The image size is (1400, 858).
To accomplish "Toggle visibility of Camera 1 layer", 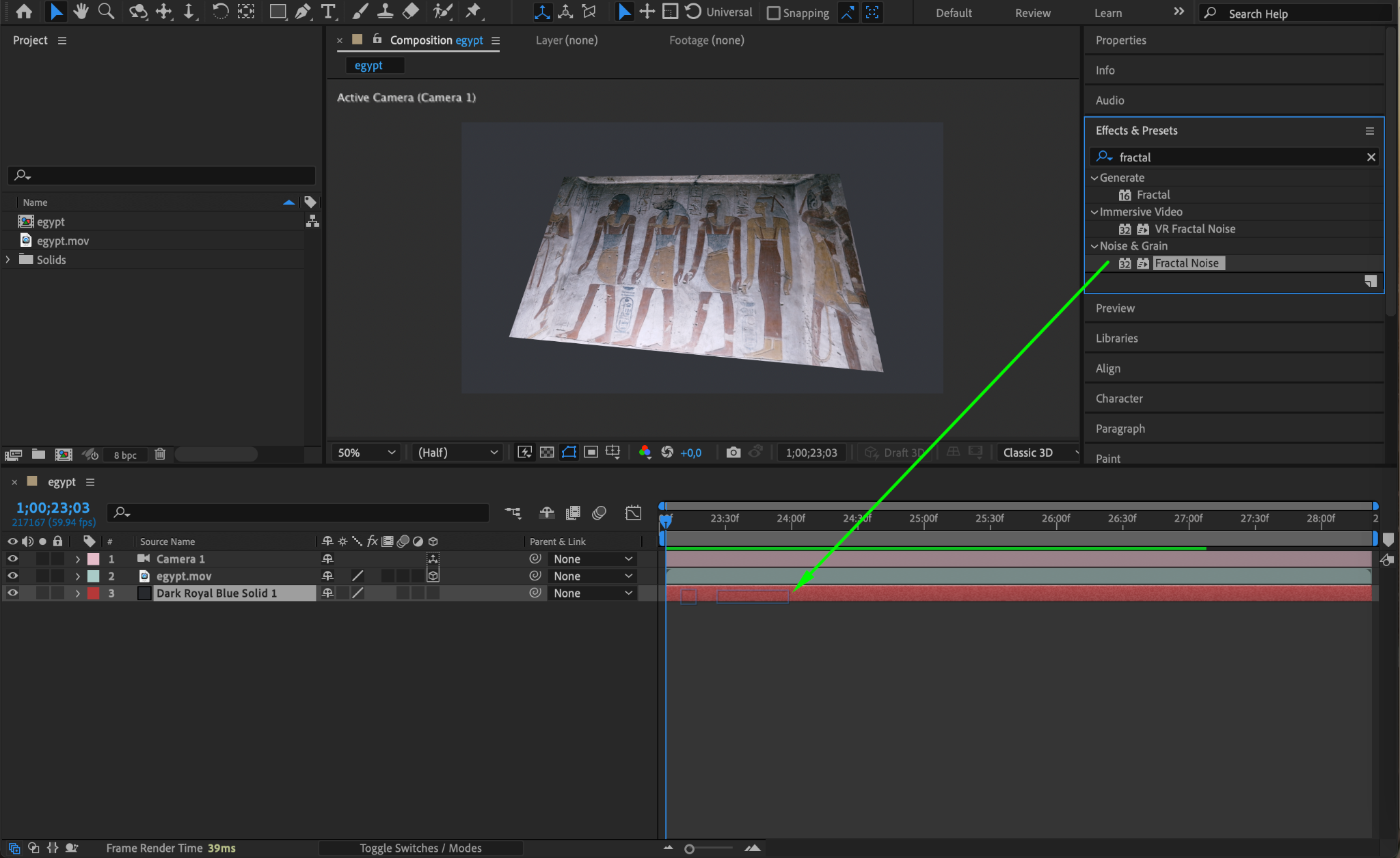I will click(12, 559).
